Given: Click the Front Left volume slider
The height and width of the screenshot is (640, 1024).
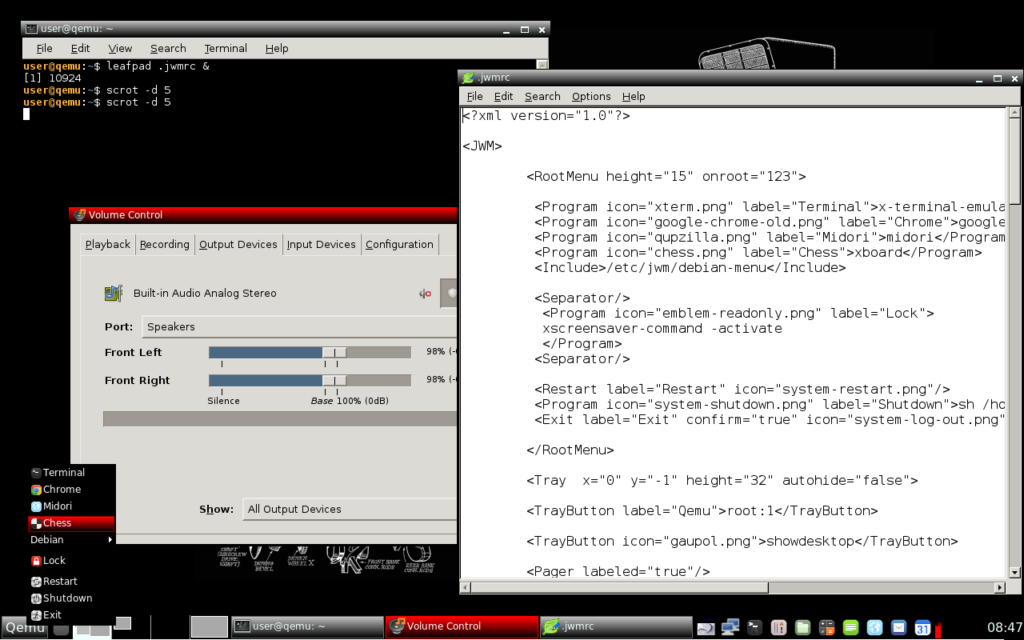Looking at the screenshot, I should (x=309, y=352).
